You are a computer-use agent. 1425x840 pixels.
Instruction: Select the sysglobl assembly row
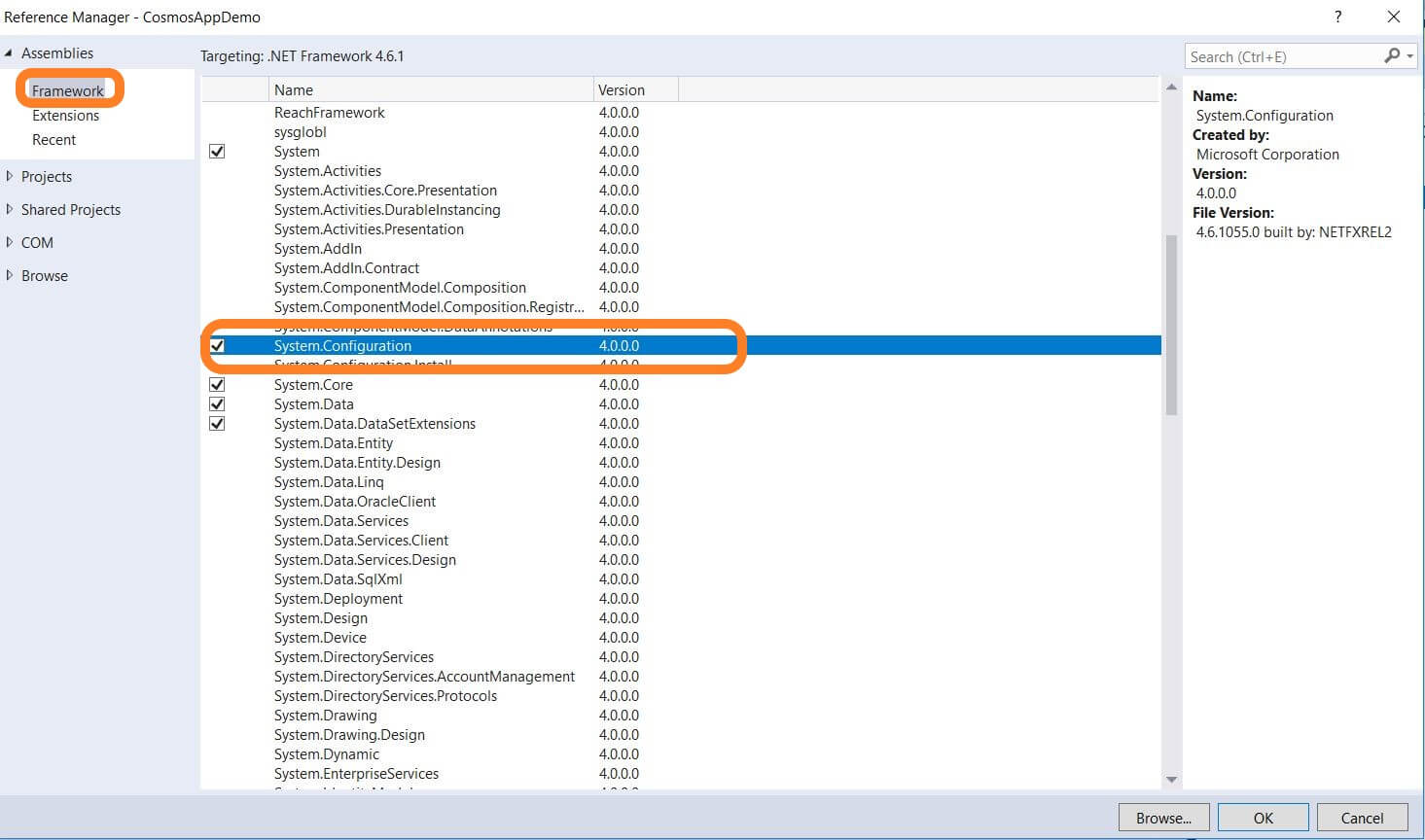pos(681,132)
